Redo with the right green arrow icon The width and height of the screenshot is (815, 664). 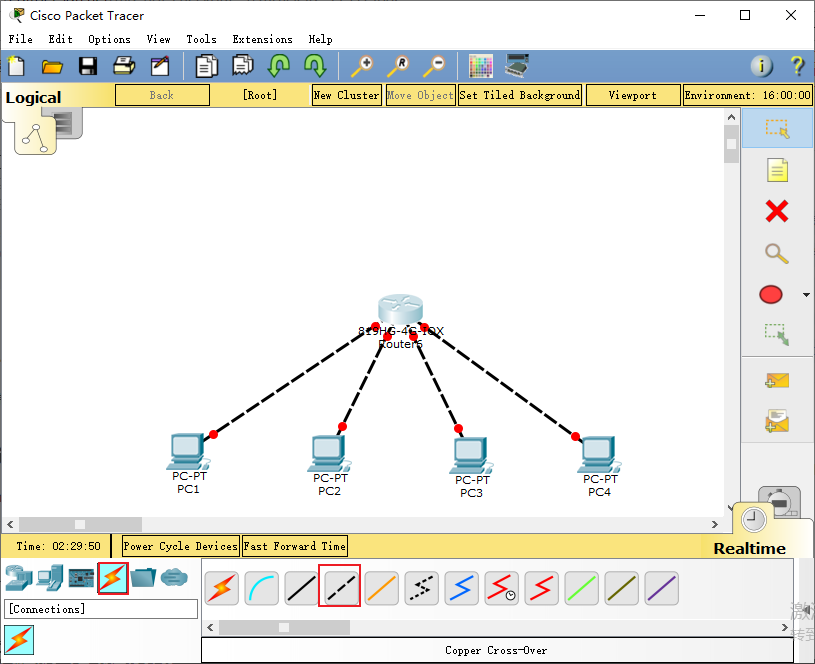point(315,66)
